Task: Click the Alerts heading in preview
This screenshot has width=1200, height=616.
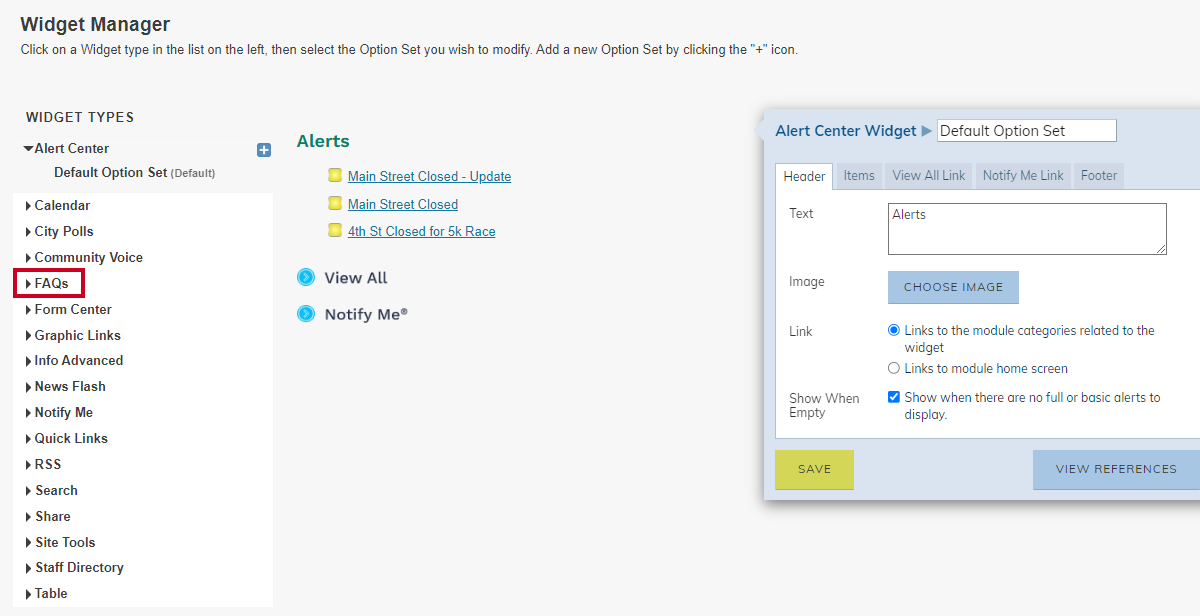Action: pos(323,141)
